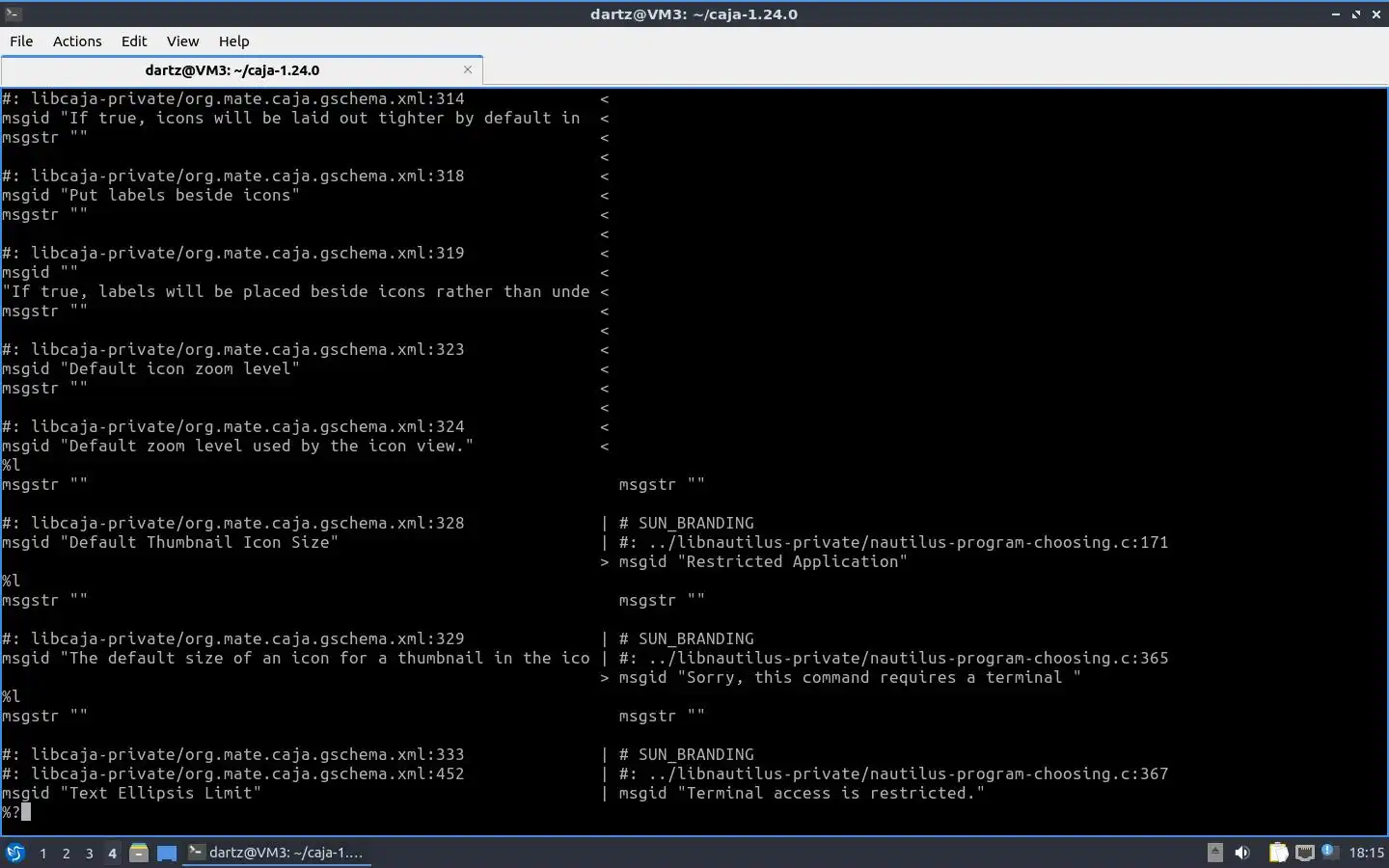This screenshot has height=868, width=1389.
Task: Activate the terminal taskbar window button
Action: point(277,853)
